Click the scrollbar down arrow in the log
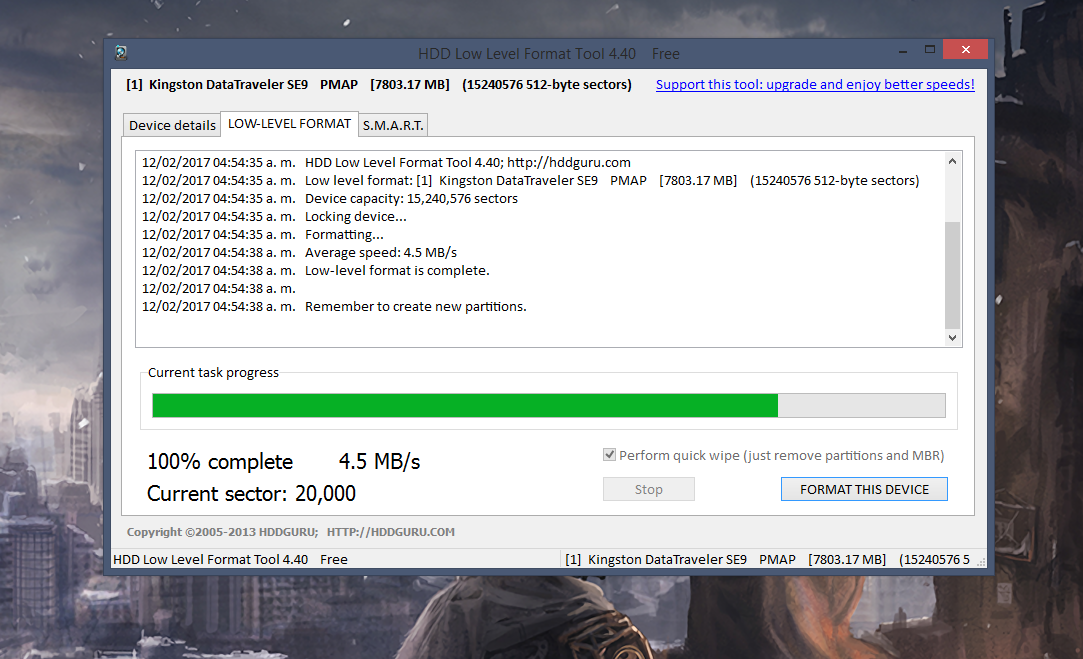The height and width of the screenshot is (659, 1083). [952, 337]
